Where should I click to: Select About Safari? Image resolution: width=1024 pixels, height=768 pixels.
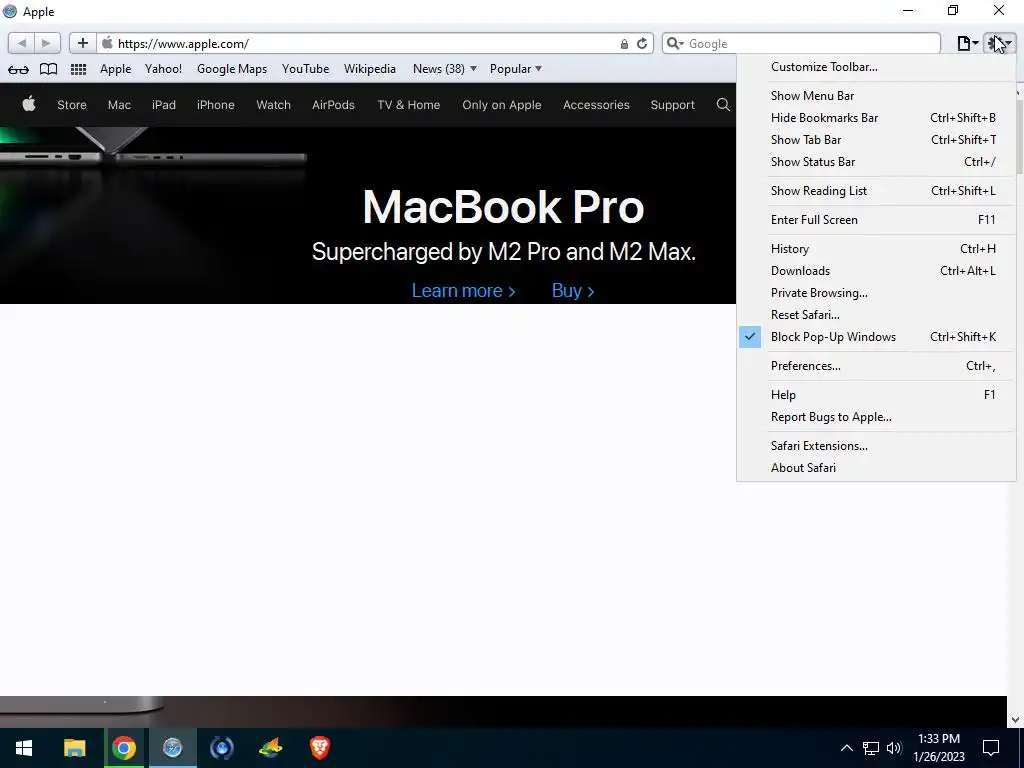pyautogui.click(x=876, y=468)
